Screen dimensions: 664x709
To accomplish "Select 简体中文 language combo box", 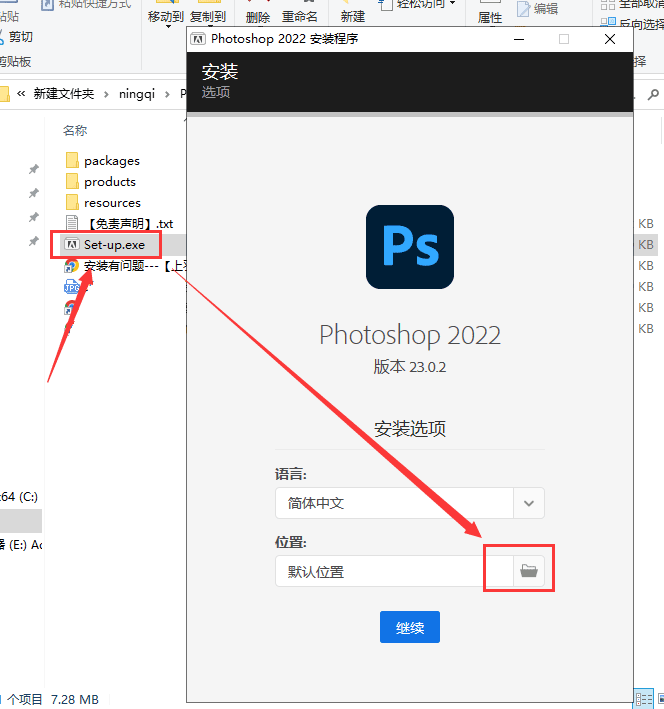I will click(x=410, y=503).
